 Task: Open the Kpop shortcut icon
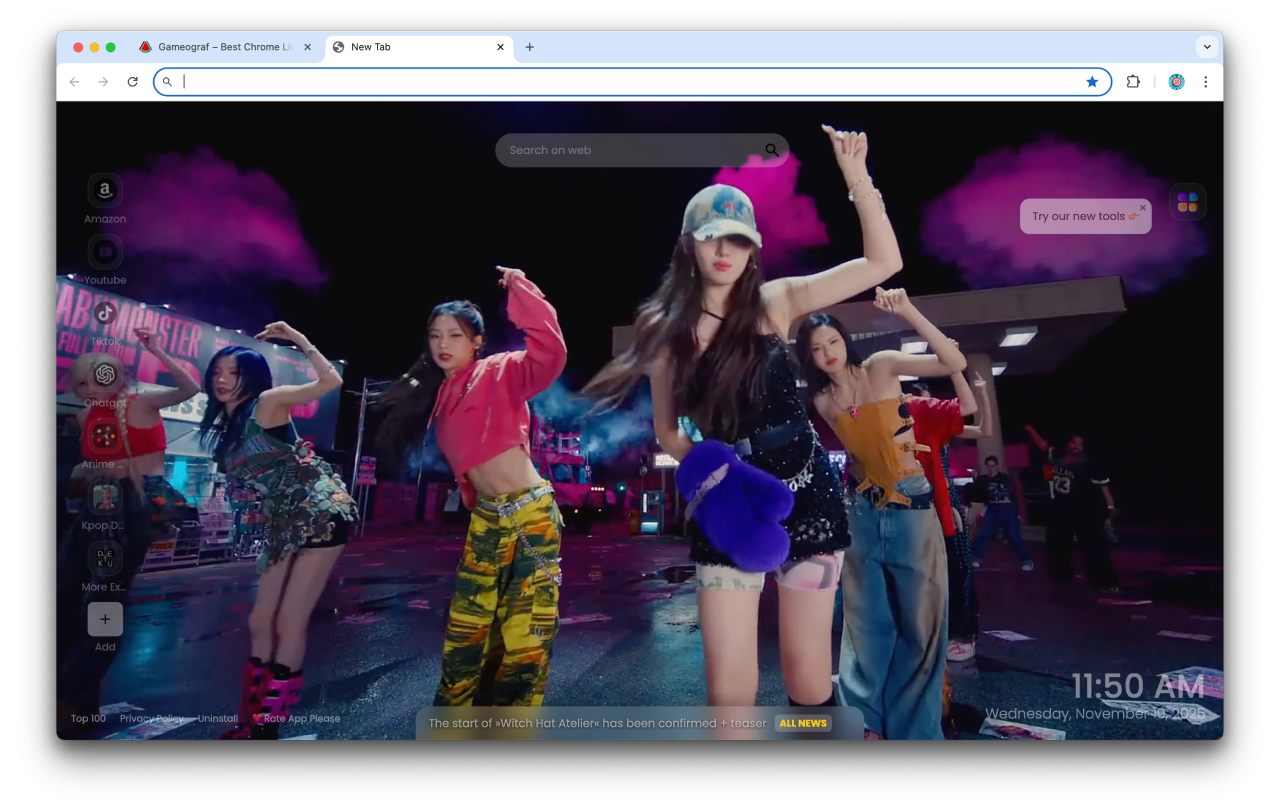[105, 497]
